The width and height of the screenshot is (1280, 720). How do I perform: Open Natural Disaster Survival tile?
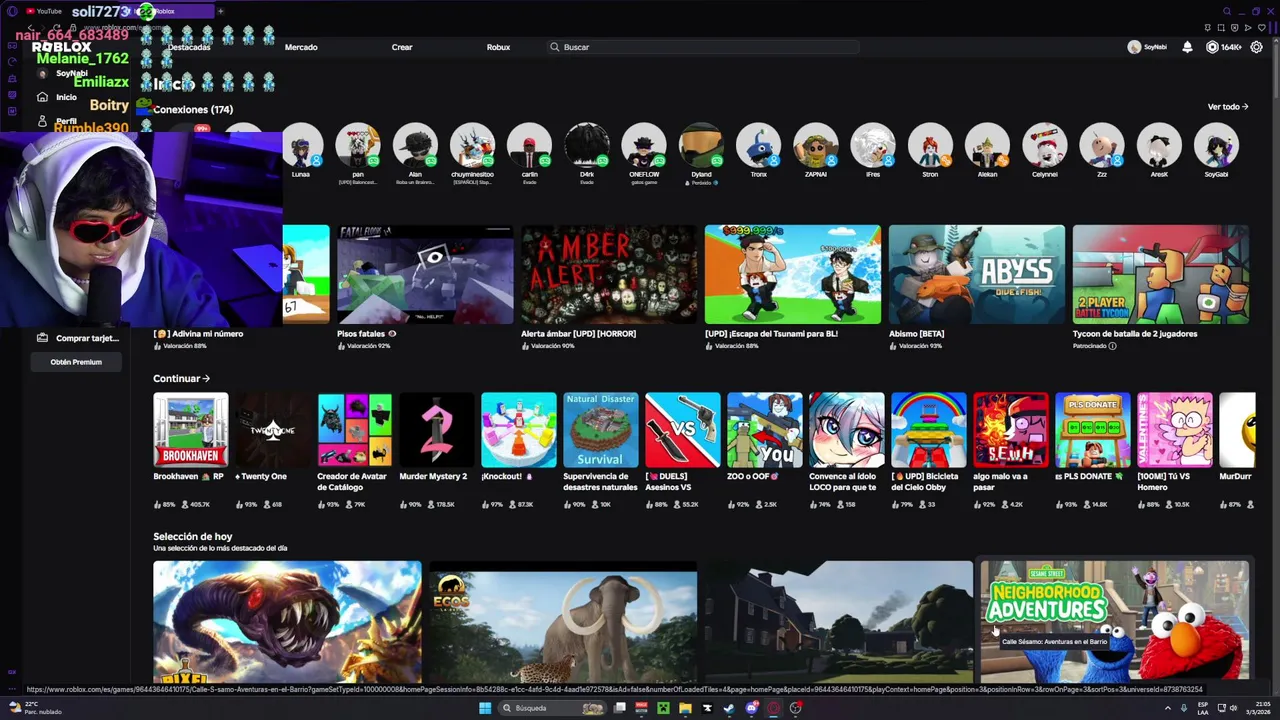(x=601, y=430)
